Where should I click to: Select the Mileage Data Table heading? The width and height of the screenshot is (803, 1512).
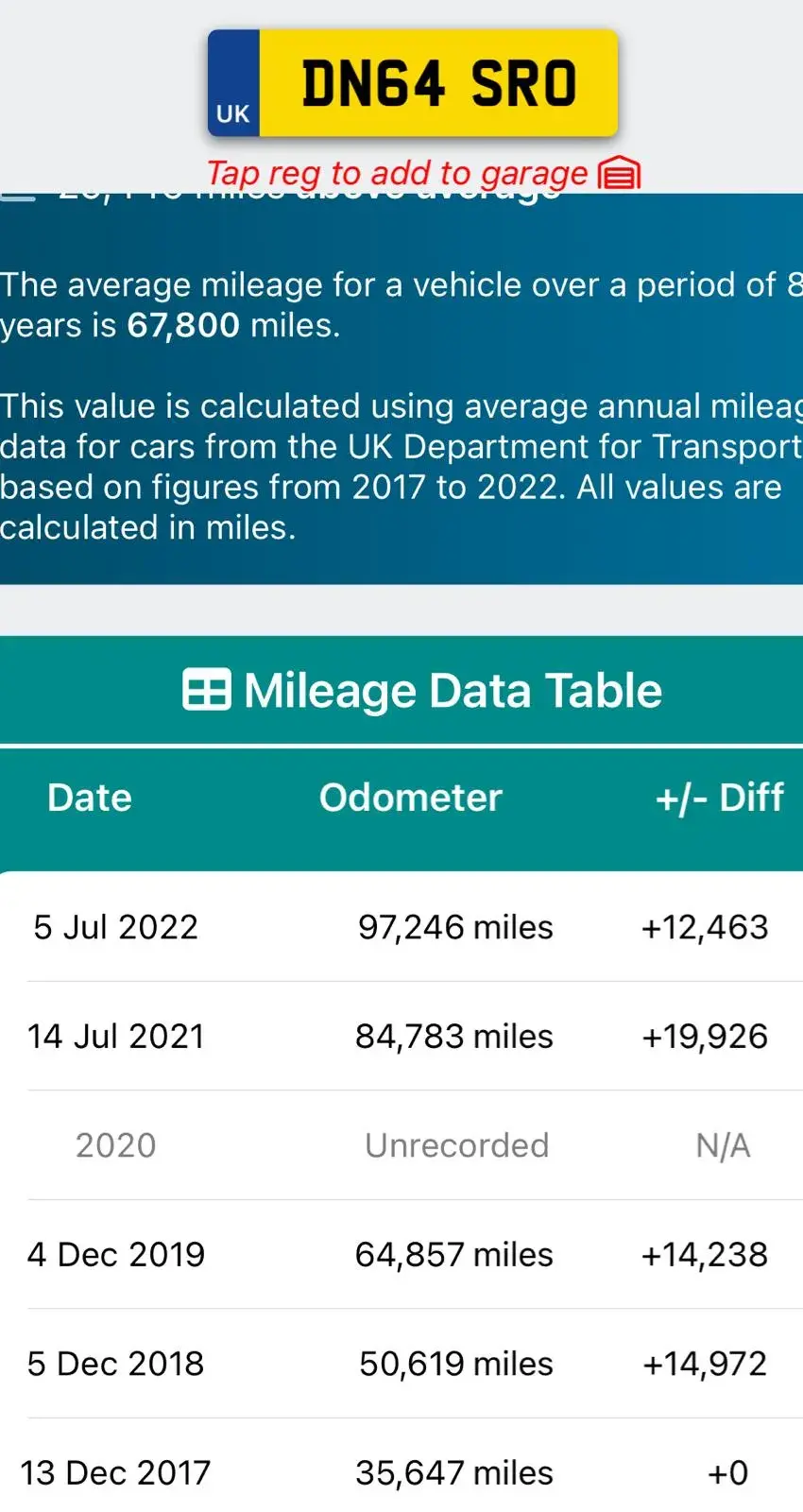click(x=452, y=690)
